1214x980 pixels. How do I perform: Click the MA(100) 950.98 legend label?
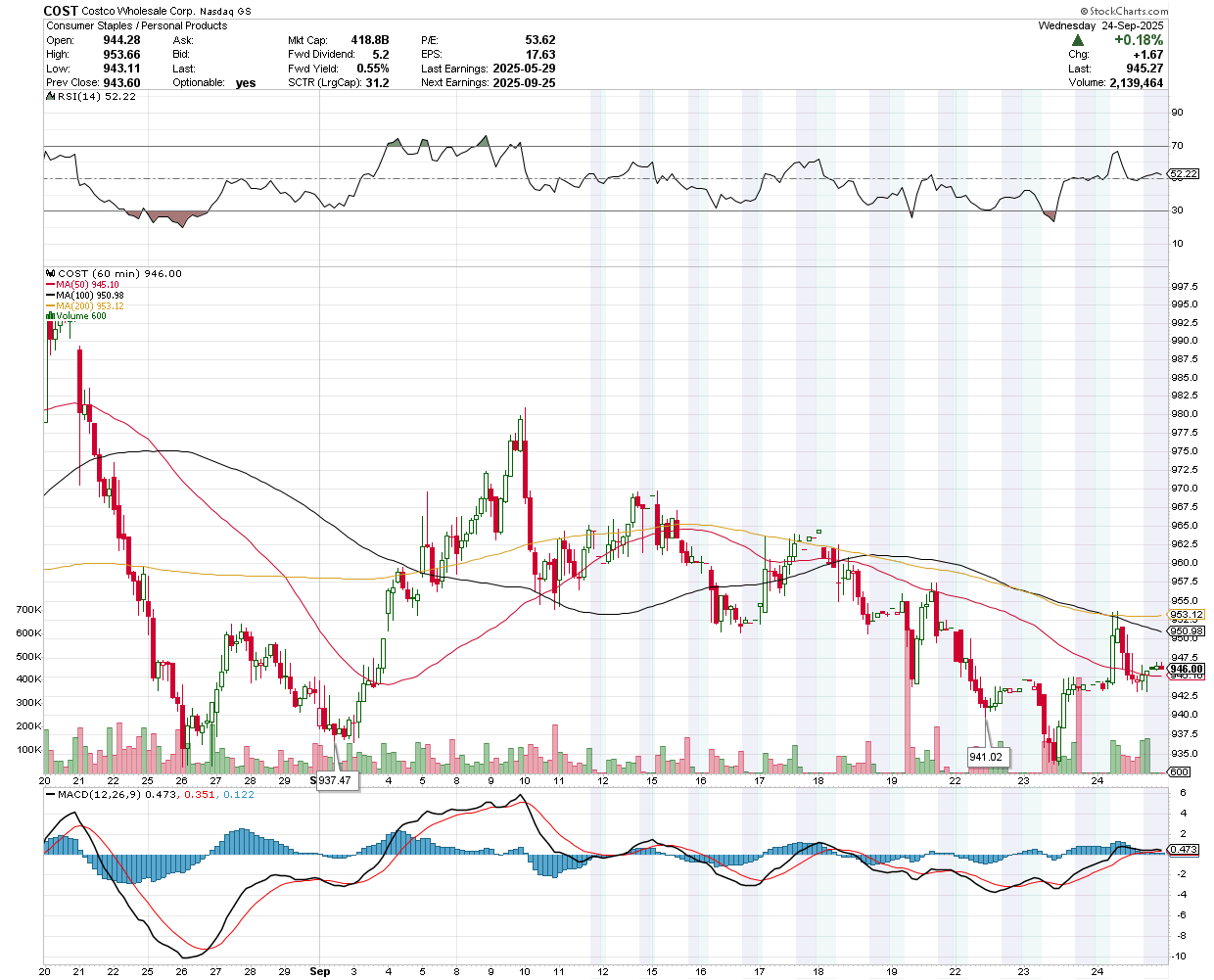click(x=90, y=296)
